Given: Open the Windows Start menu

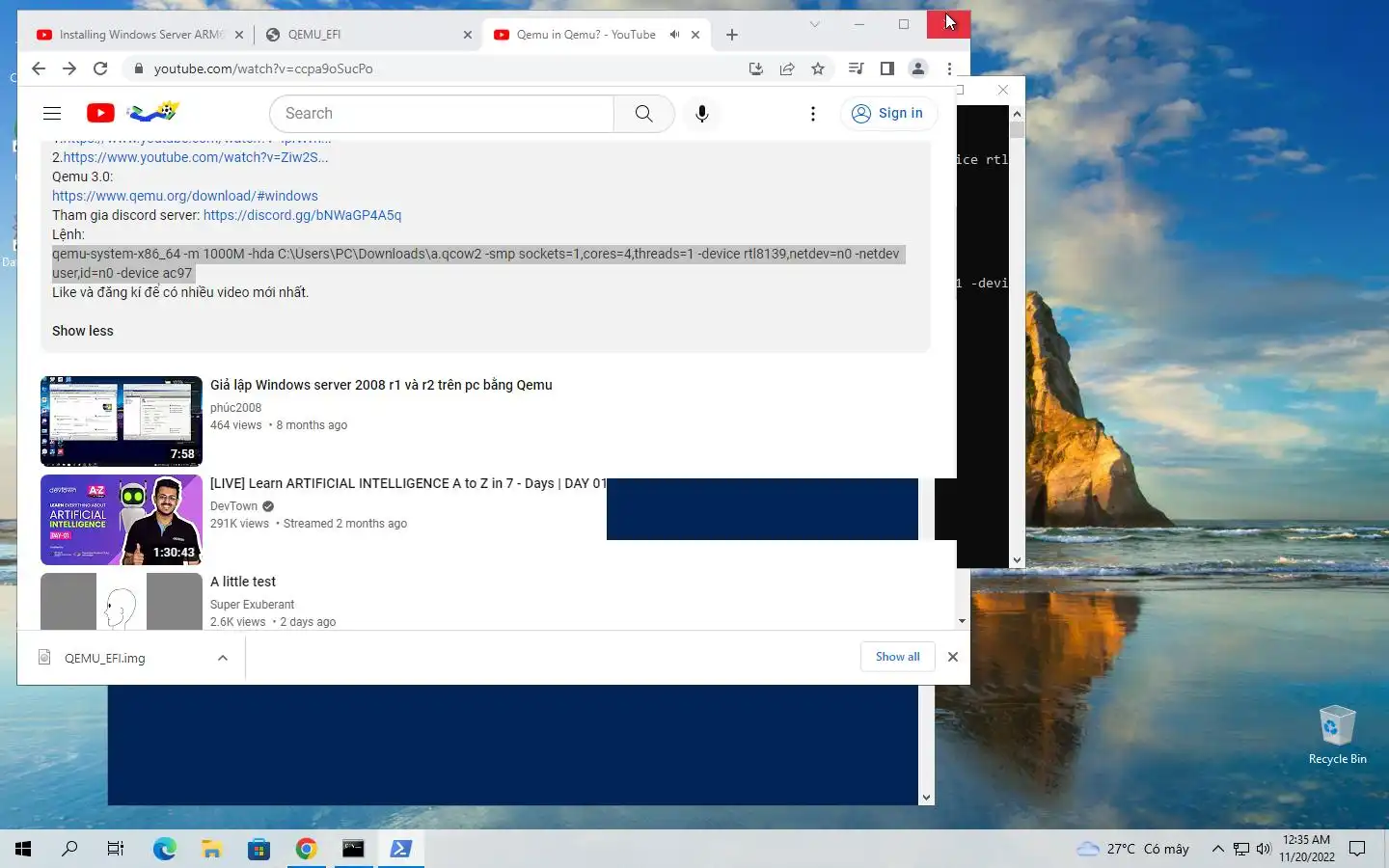Looking at the screenshot, I should pyautogui.click(x=23, y=849).
